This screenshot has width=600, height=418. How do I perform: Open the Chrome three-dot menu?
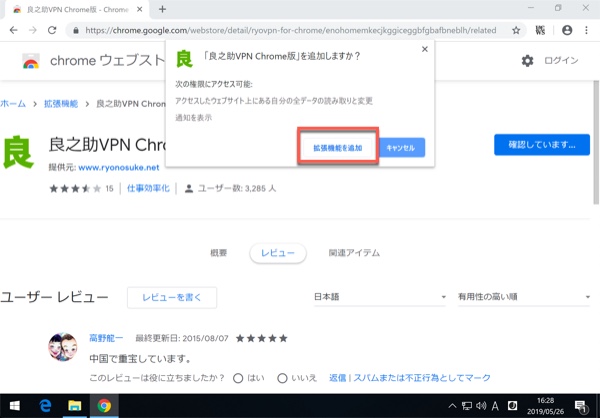point(586,30)
